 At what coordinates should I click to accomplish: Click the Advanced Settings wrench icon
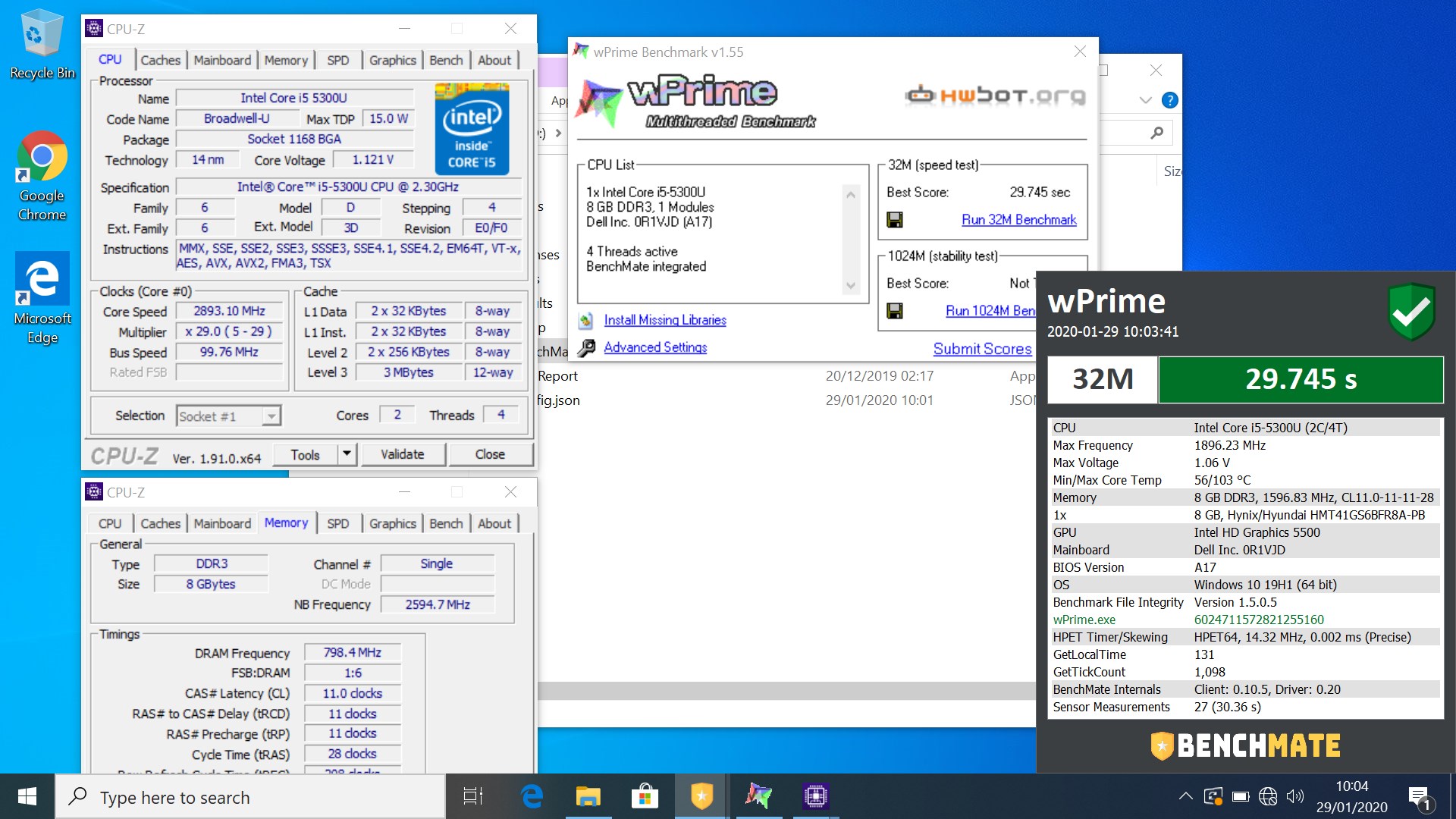(586, 347)
